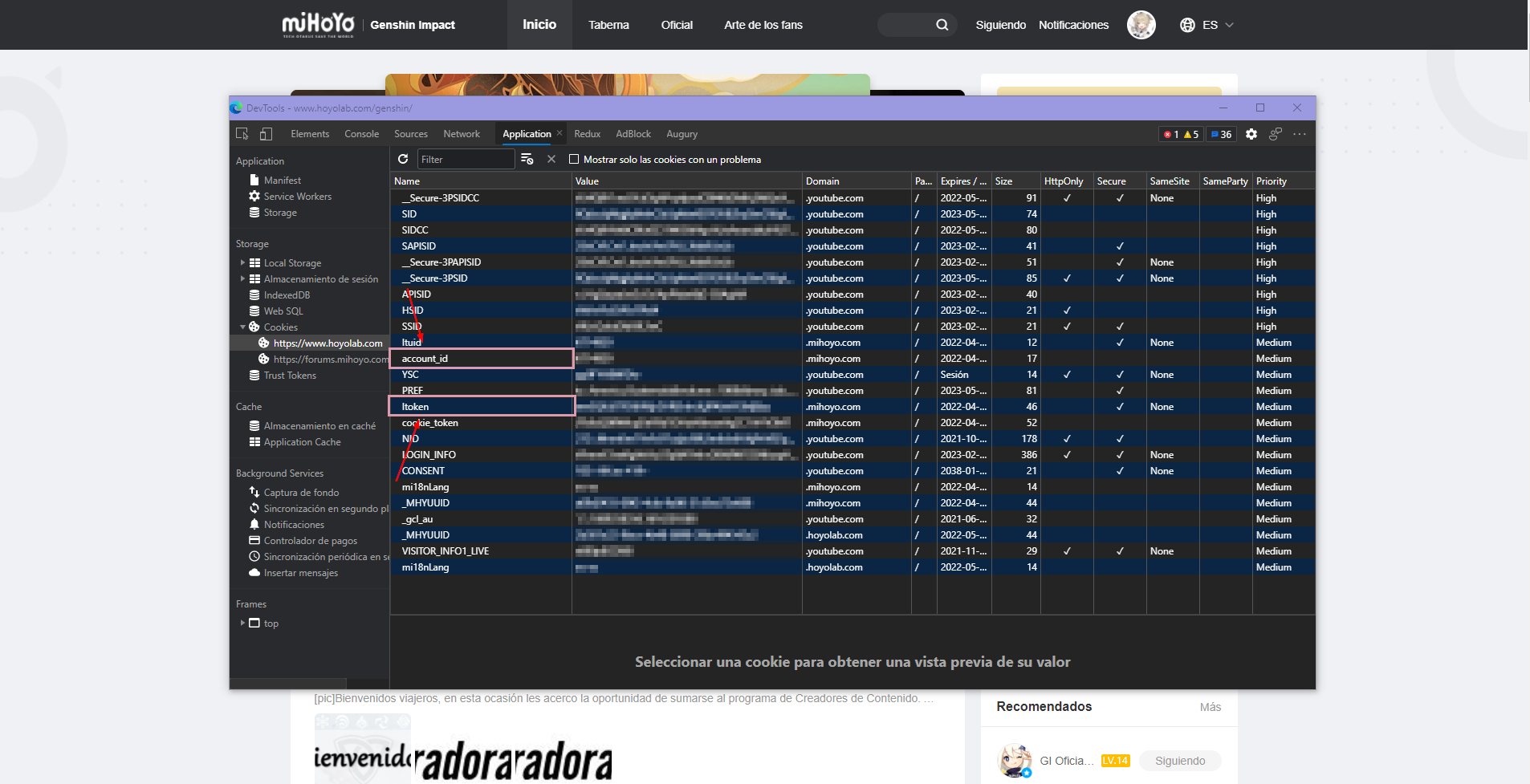The image size is (1530, 784).
Task: Open IndexedDB storage
Action: (x=287, y=295)
